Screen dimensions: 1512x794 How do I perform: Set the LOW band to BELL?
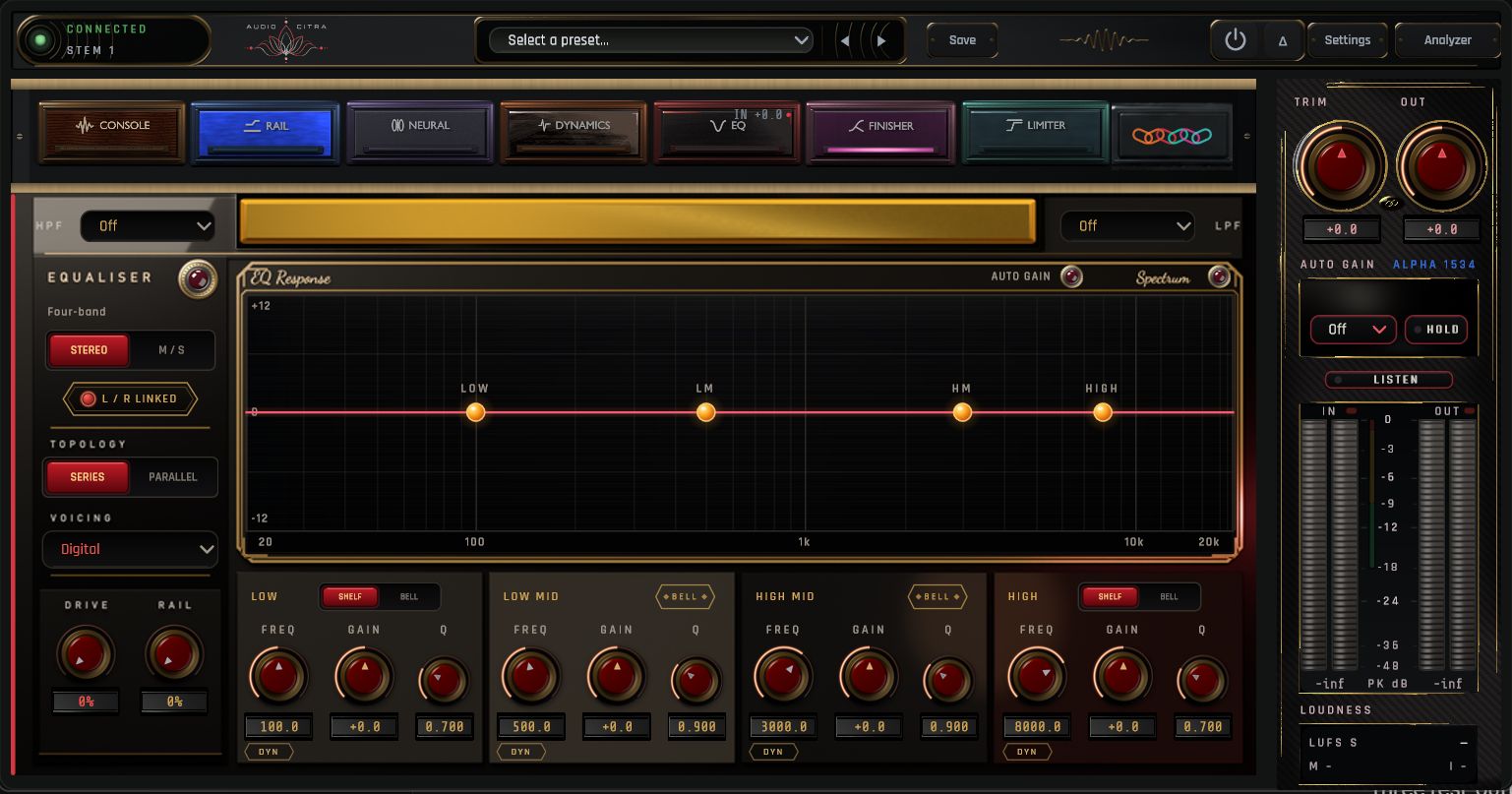click(408, 596)
